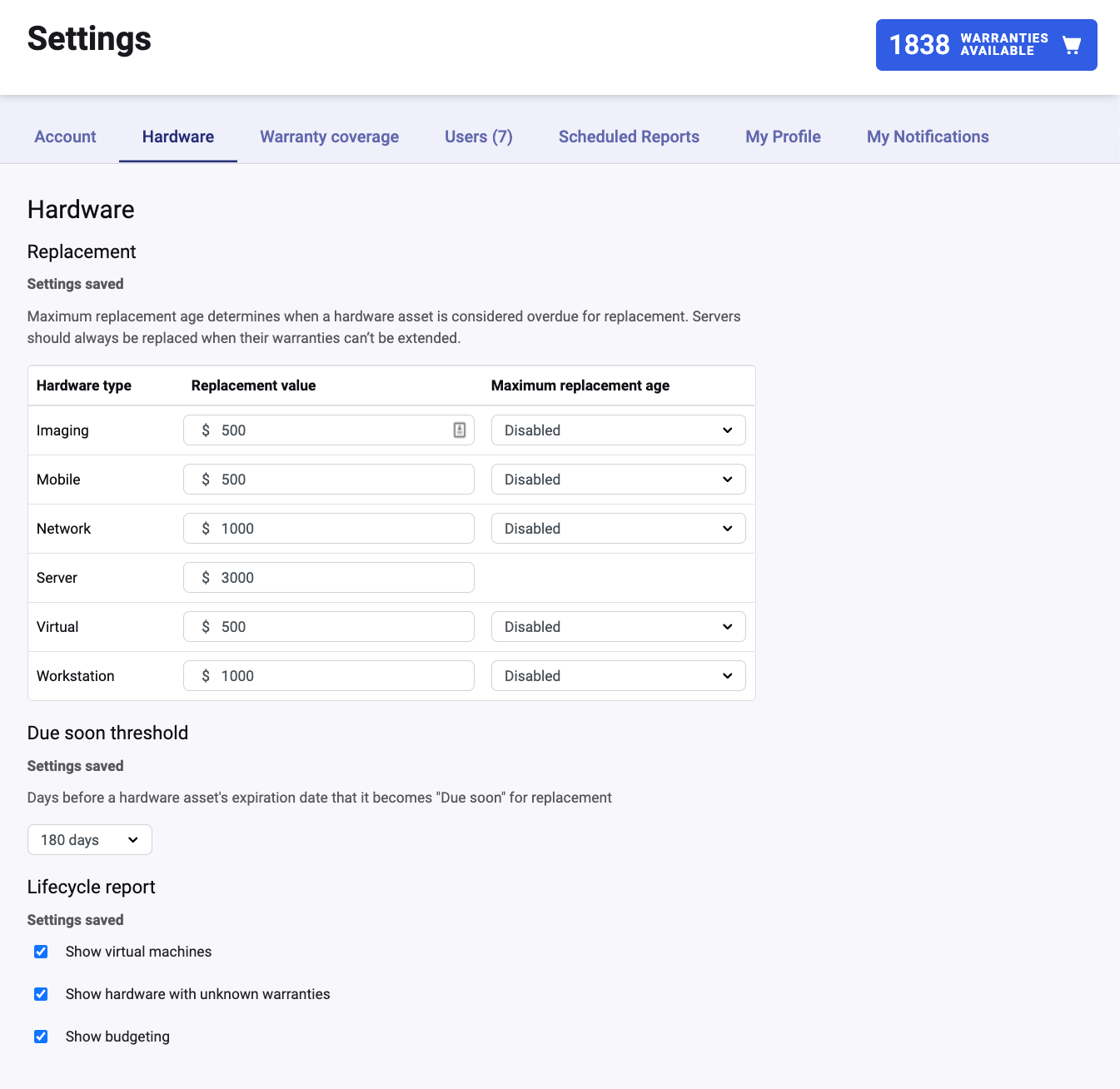Expand Virtual maximum replacement age dropdown
This screenshot has width=1120, height=1089.
tap(618, 627)
